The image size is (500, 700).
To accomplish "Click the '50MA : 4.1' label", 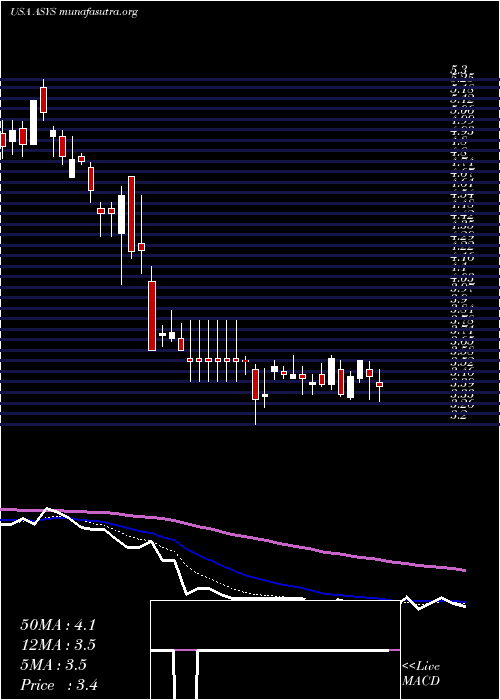I will coord(58,625).
